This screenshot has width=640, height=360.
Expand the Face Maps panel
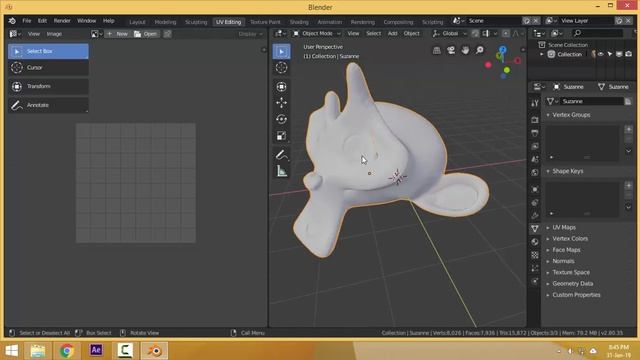pyautogui.click(x=548, y=250)
